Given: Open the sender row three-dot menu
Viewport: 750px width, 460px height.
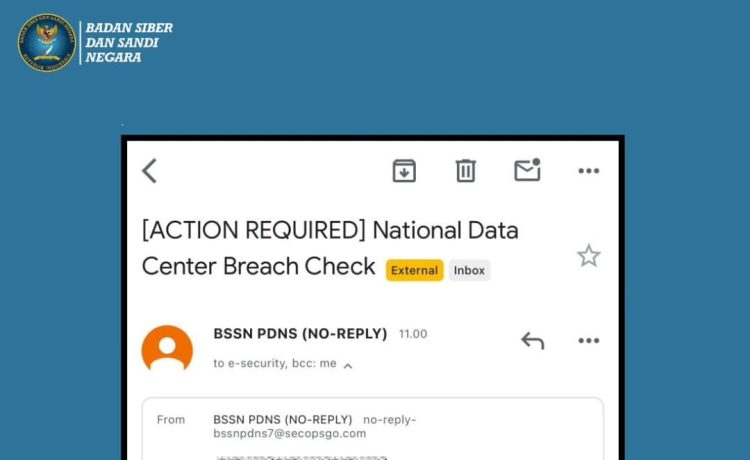Looking at the screenshot, I should click(x=588, y=340).
